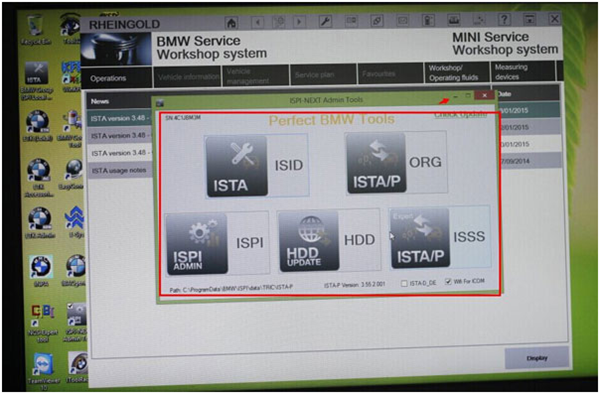The height and width of the screenshot is (394, 600).
Task: Click the SN serial number text
Action: (183, 118)
